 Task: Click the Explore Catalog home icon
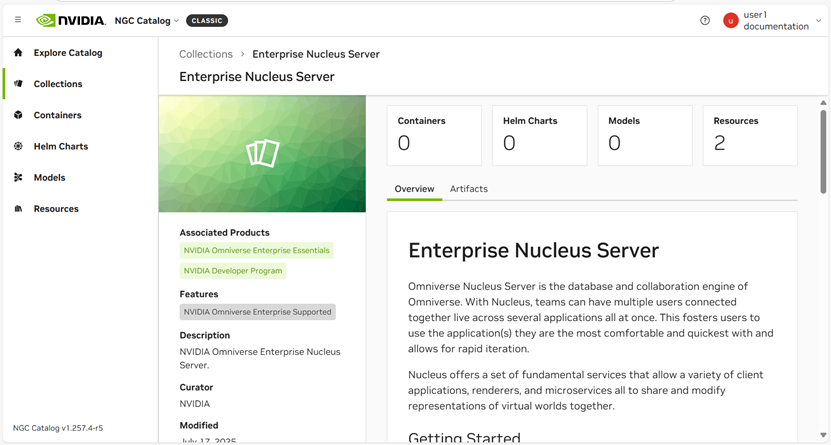click(18, 53)
